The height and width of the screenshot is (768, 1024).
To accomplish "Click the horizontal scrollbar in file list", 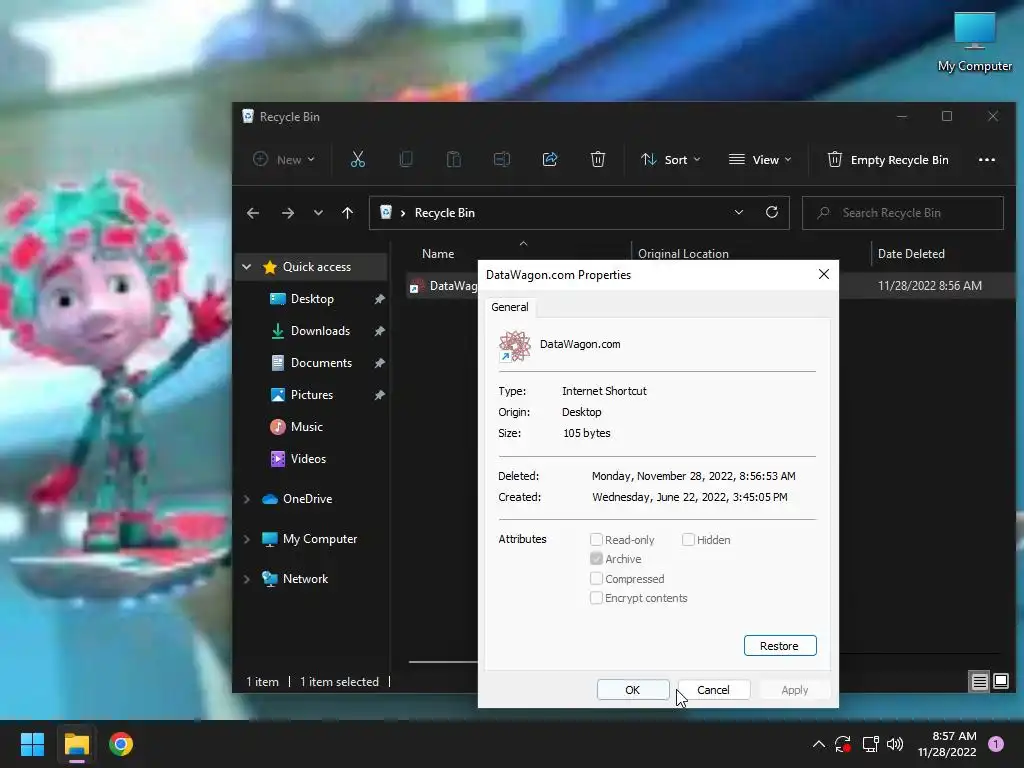I will click(443, 662).
